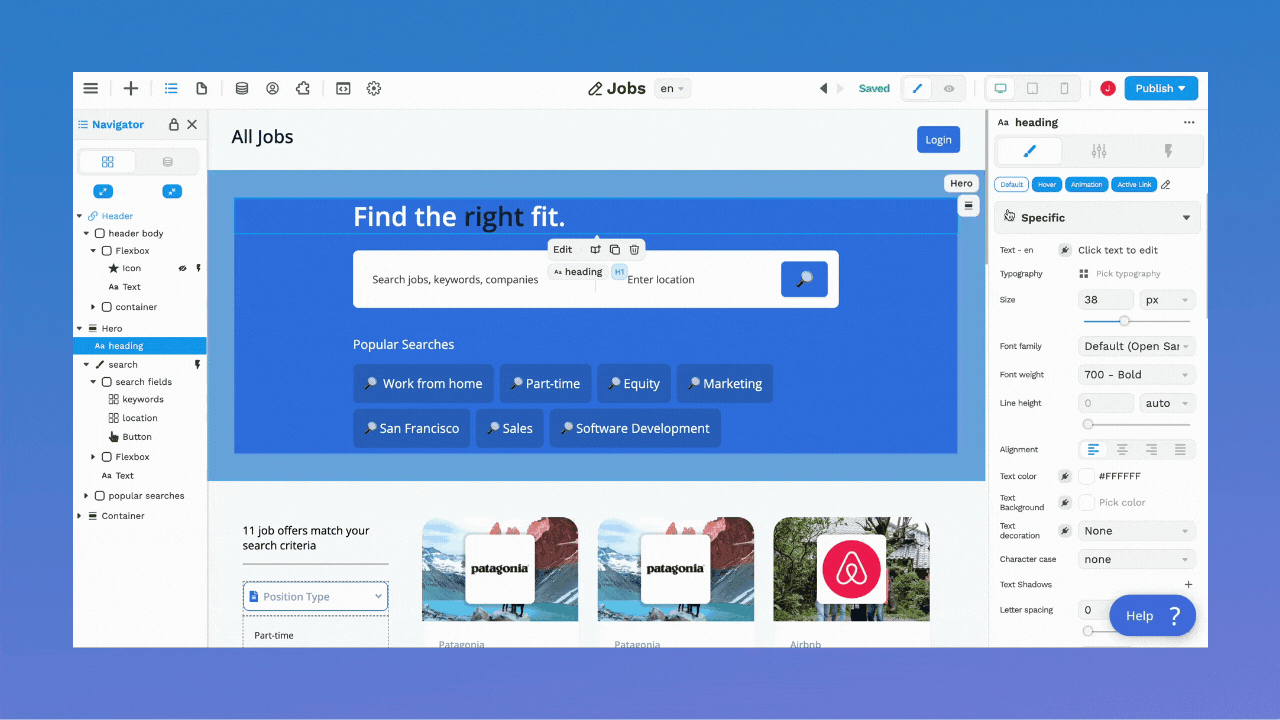Switch Navigator to data view
1280x720 pixels.
(x=167, y=162)
